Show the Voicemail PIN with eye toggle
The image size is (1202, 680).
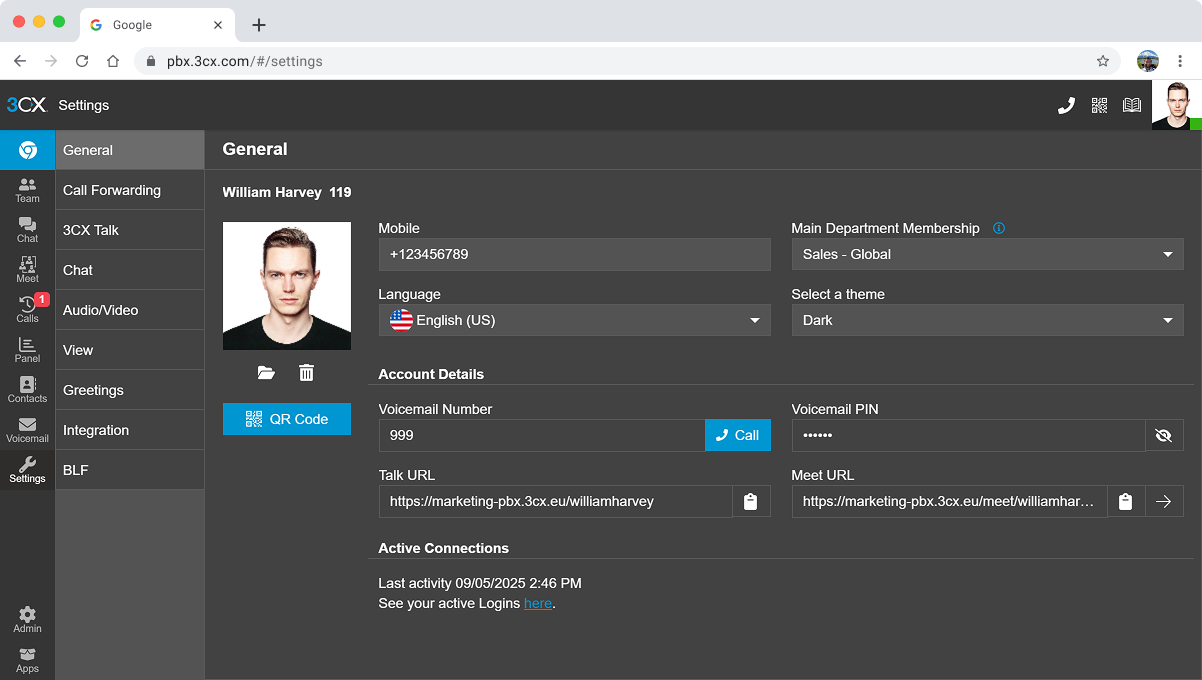(1163, 436)
